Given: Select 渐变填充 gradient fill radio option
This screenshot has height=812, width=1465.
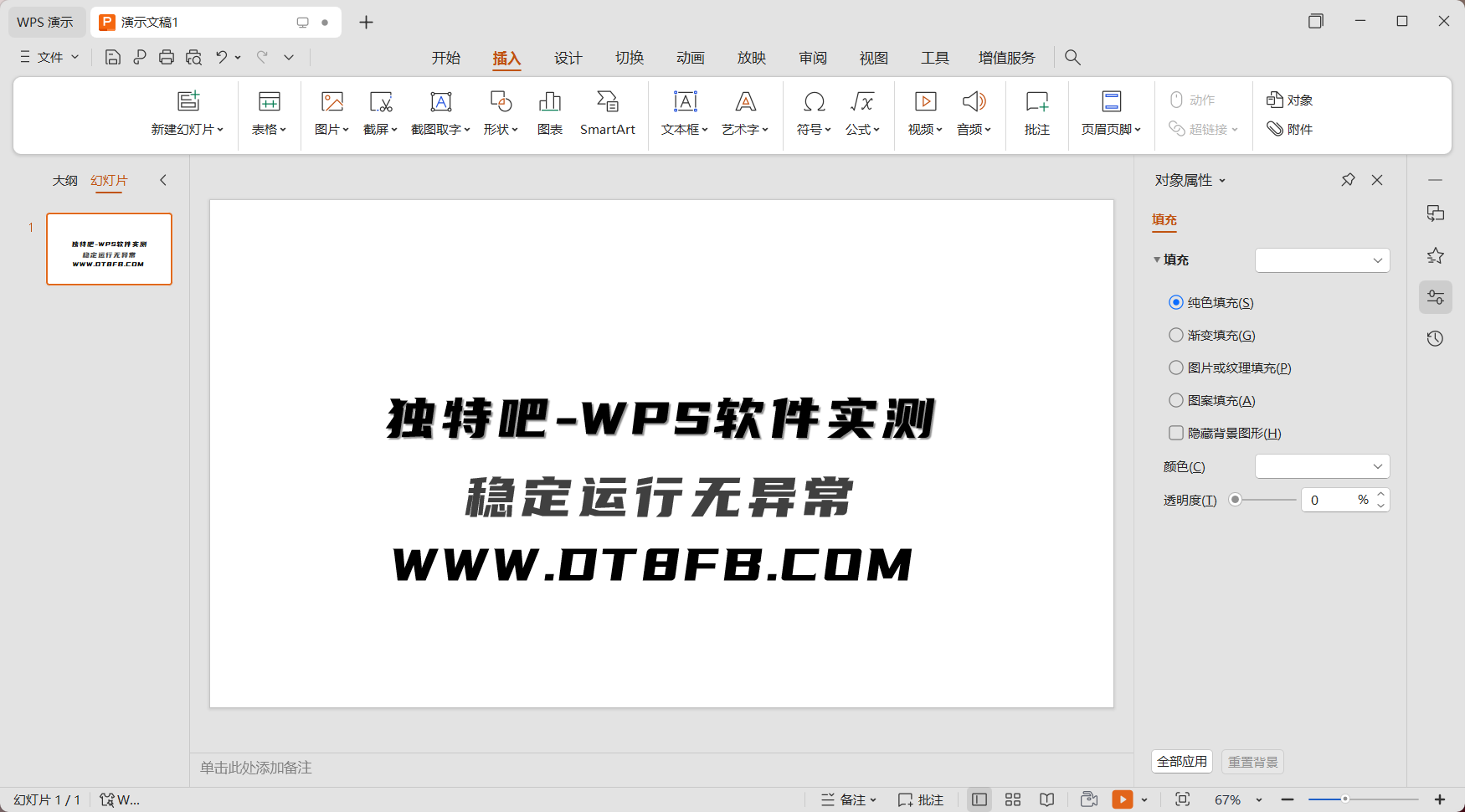Looking at the screenshot, I should pos(1176,335).
